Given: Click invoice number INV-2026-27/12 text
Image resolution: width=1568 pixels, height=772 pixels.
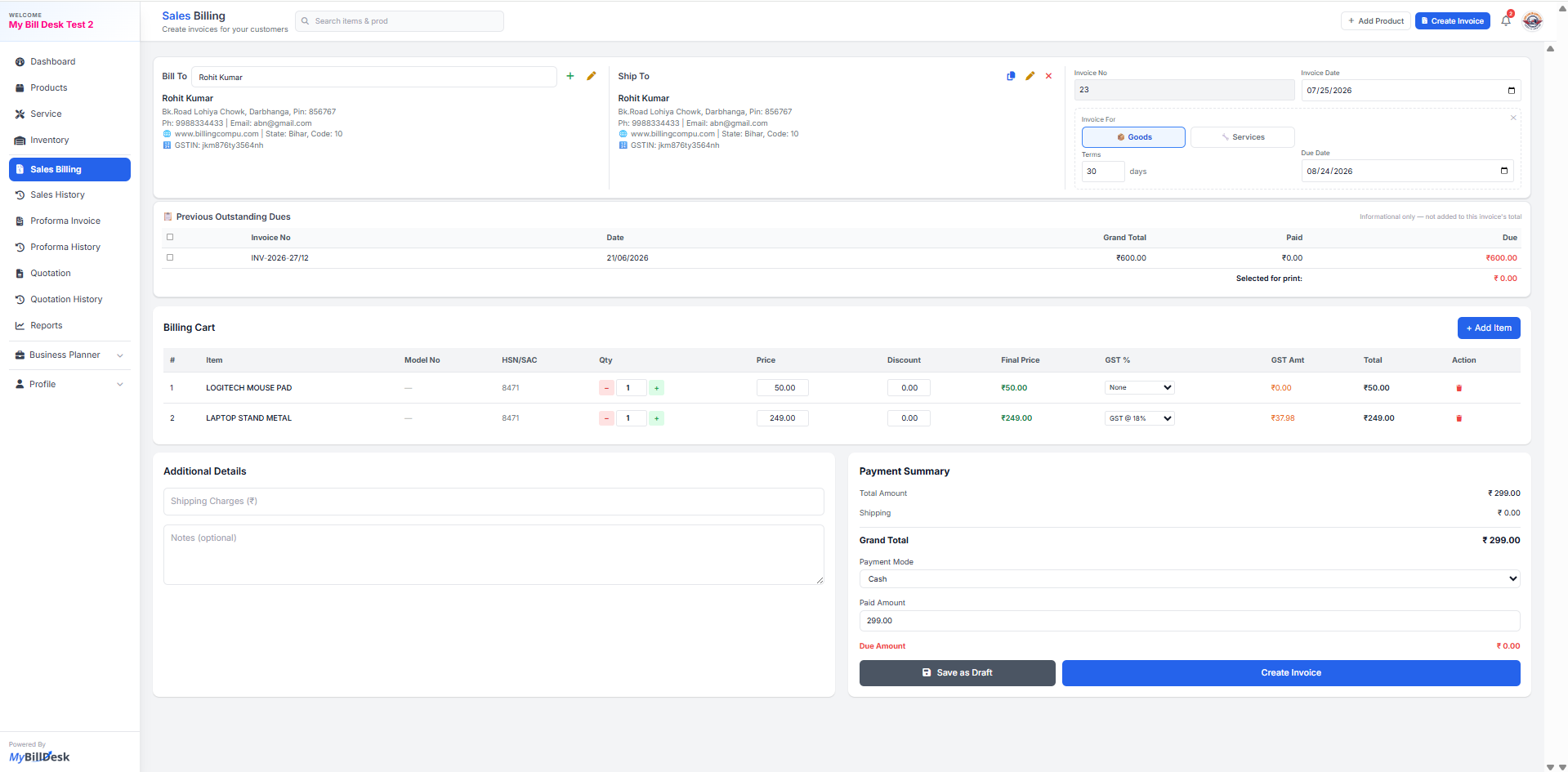Looking at the screenshot, I should [x=279, y=258].
